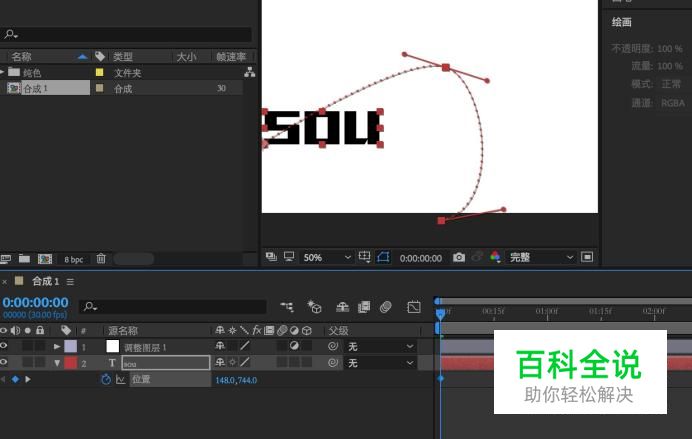Click the parent pick whip for 调整图层 1
The image size is (692, 439).
pyautogui.click(x=333, y=346)
